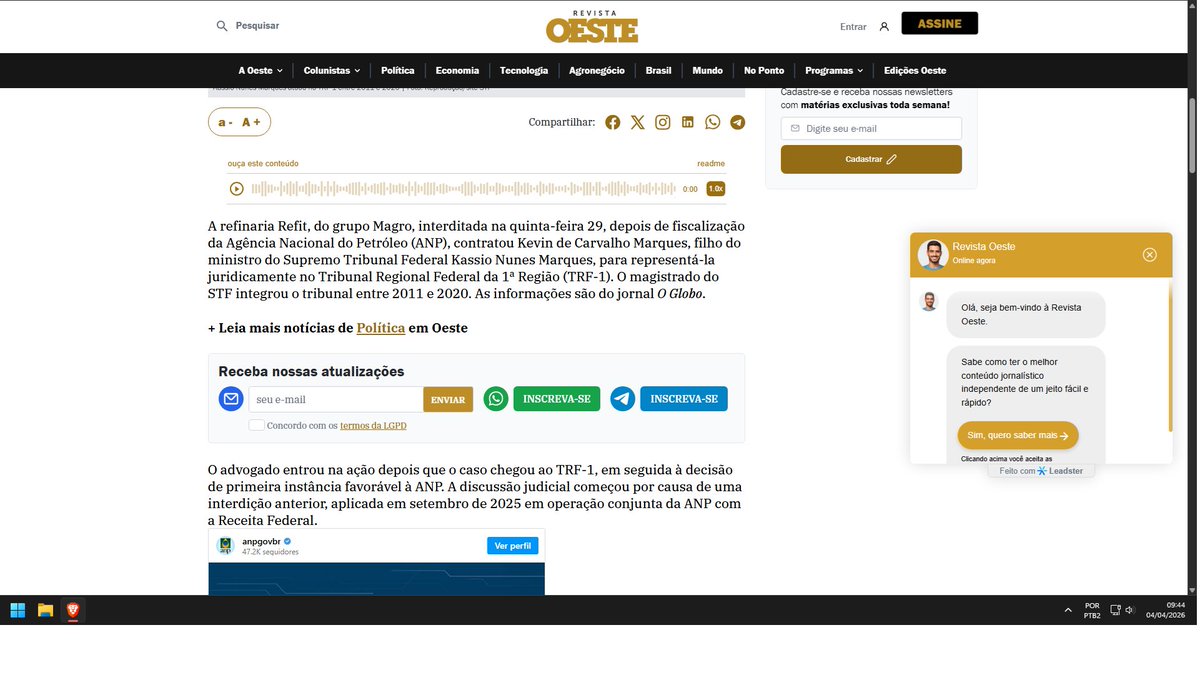Seek within the audio waveform
The height and width of the screenshot is (675, 1200).
(x=463, y=188)
